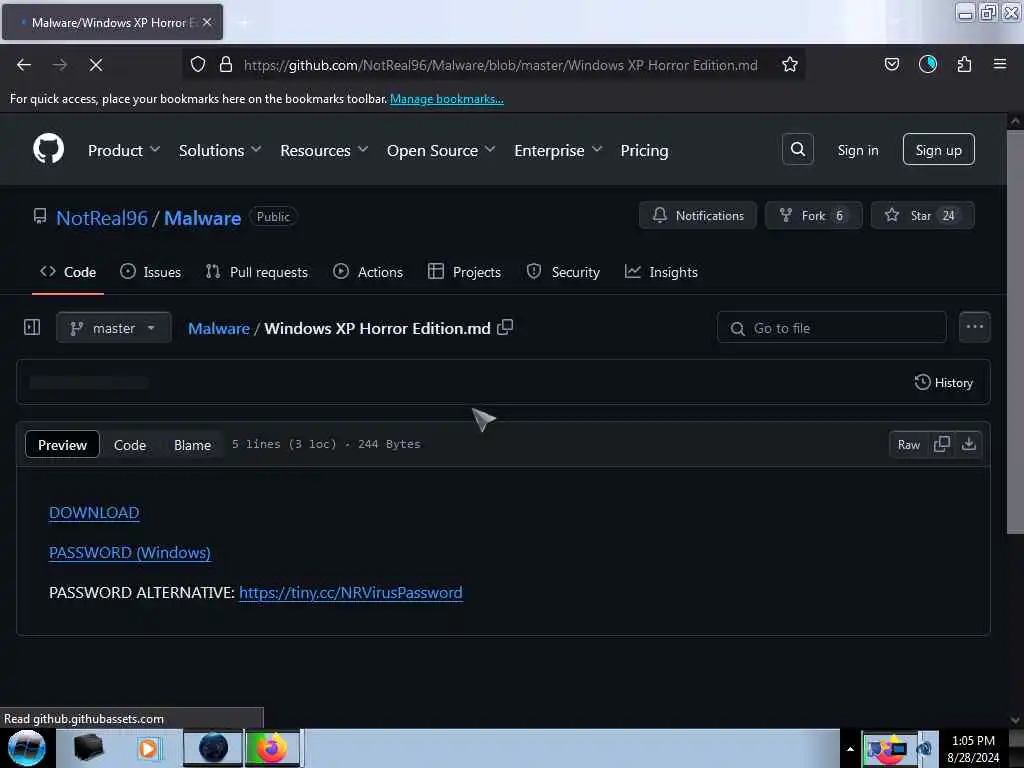Expand the Open Source menu
Viewport: 1024px width, 768px height.
click(x=441, y=150)
